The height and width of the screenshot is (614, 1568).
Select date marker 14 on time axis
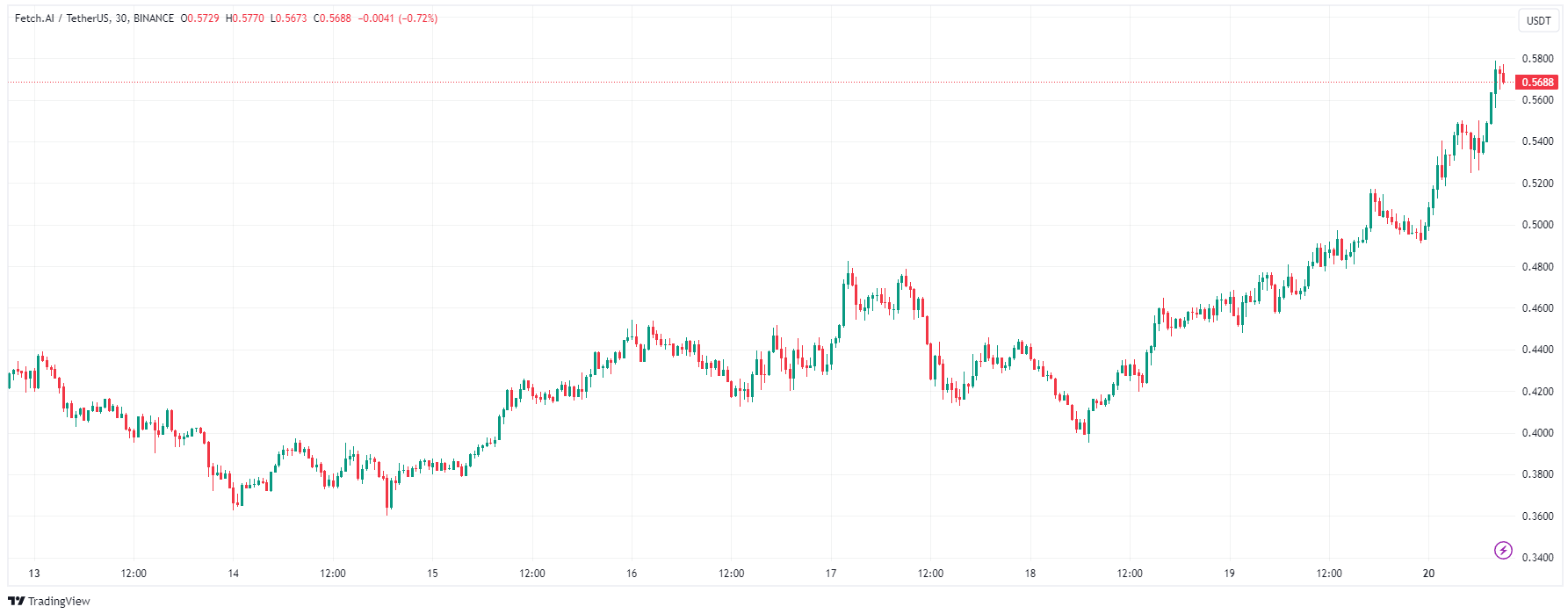coord(234,574)
